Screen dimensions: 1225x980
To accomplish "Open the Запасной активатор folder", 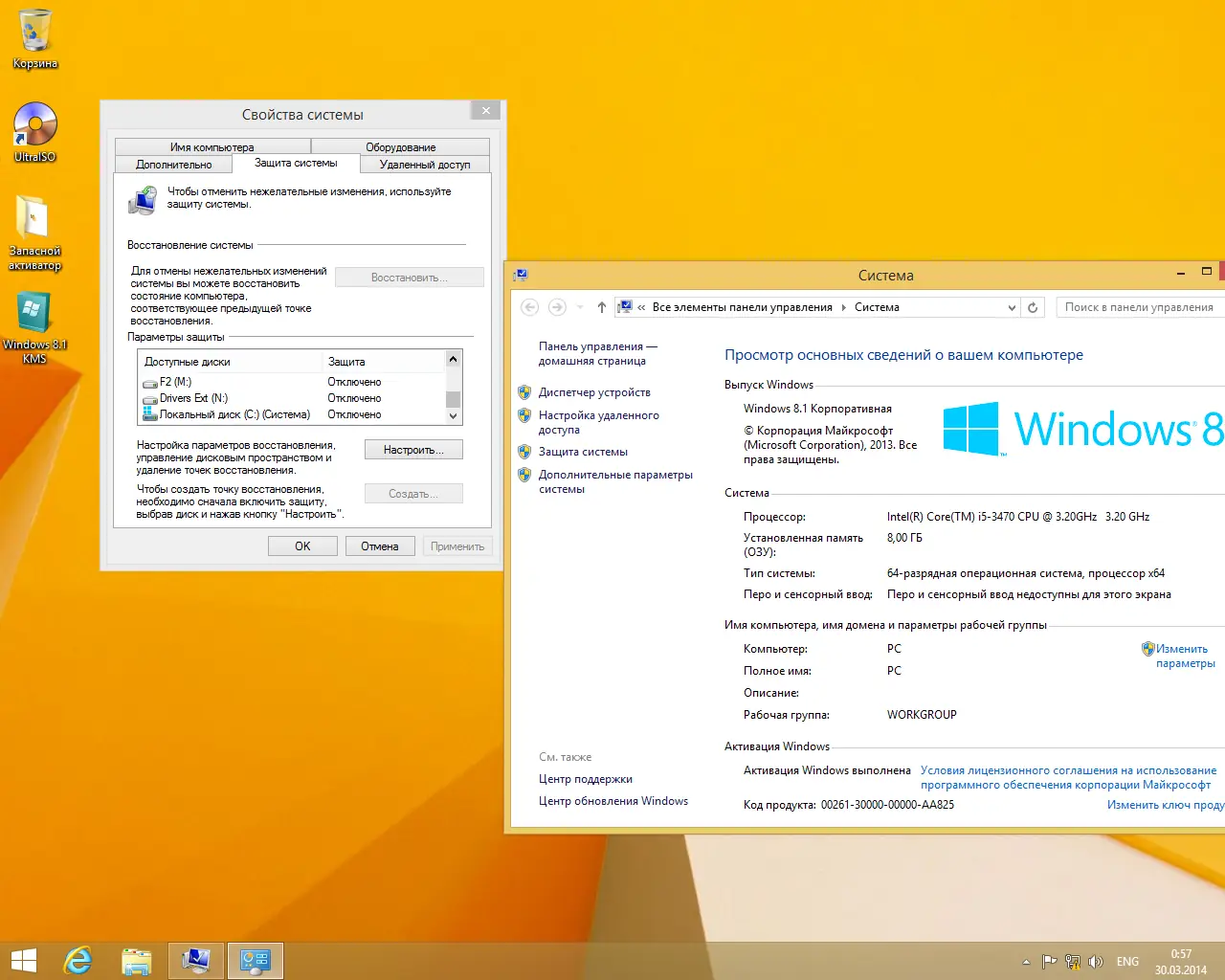I will pyautogui.click(x=34, y=233).
